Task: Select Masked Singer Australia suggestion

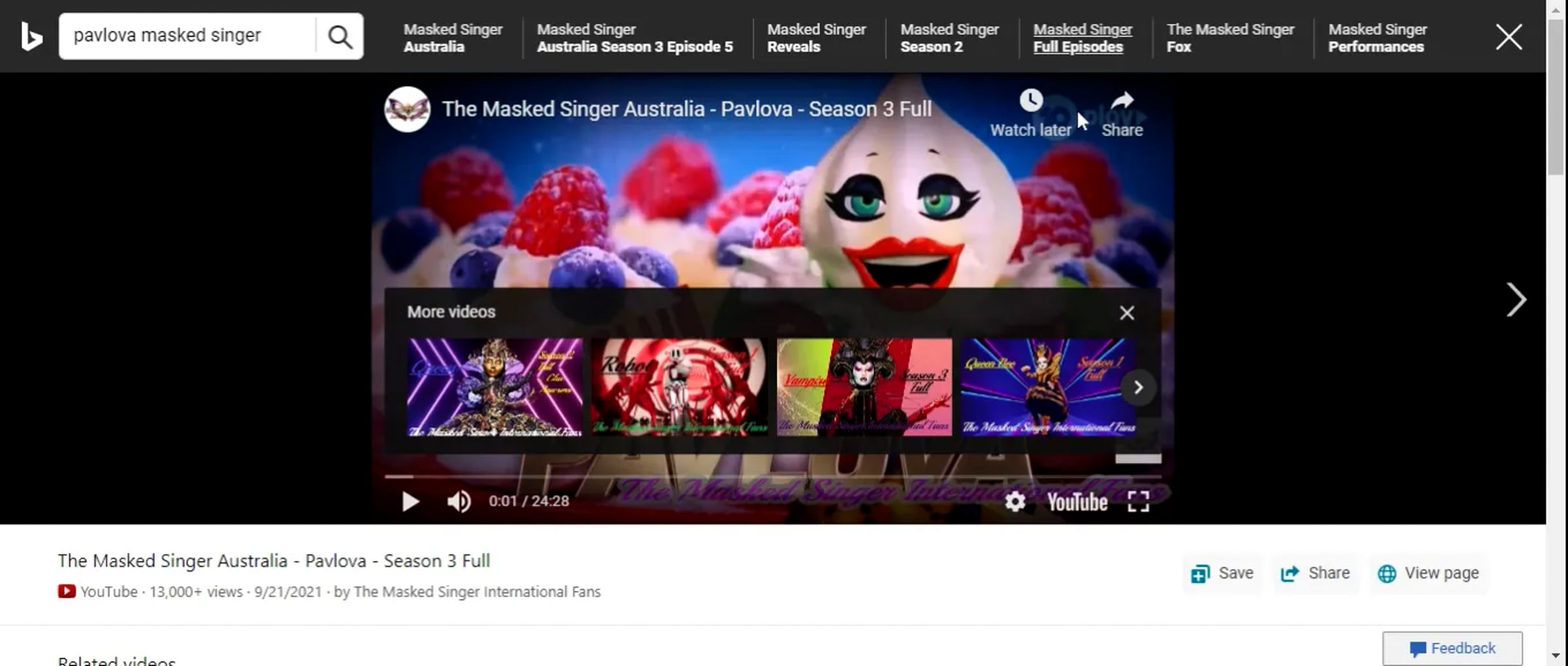Action: point(453,38)
